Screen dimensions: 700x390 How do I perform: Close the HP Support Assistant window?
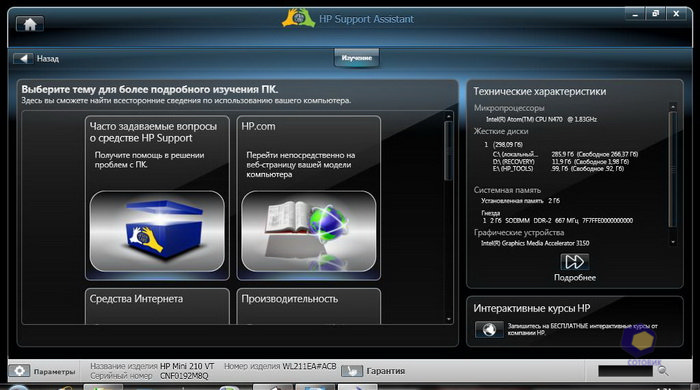(x=676, y=14)
